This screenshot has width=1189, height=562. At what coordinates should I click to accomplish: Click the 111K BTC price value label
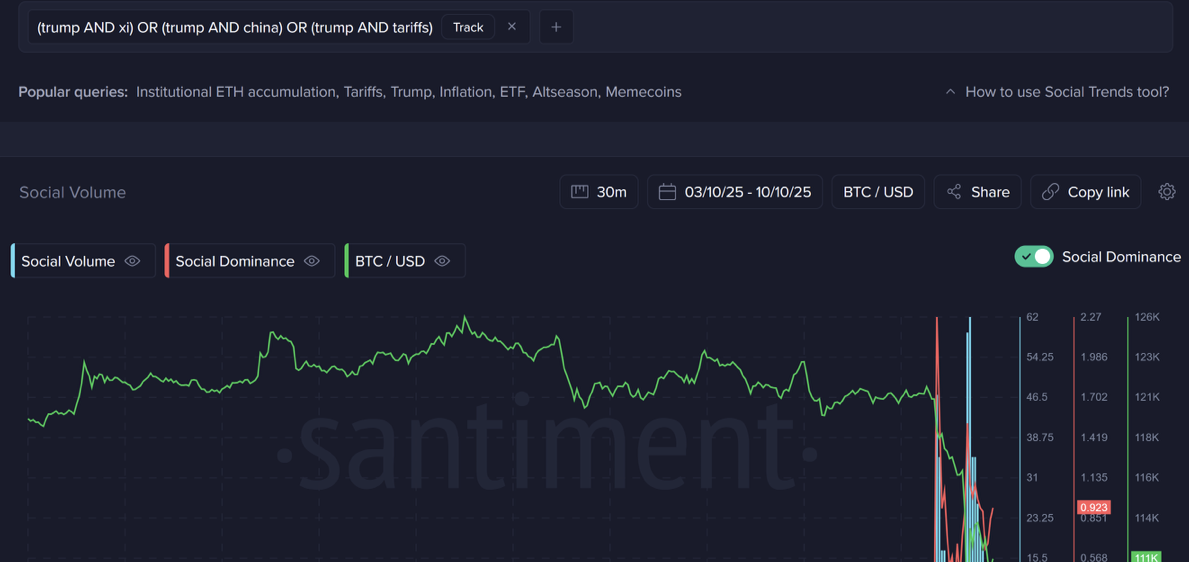[1145, 557]
